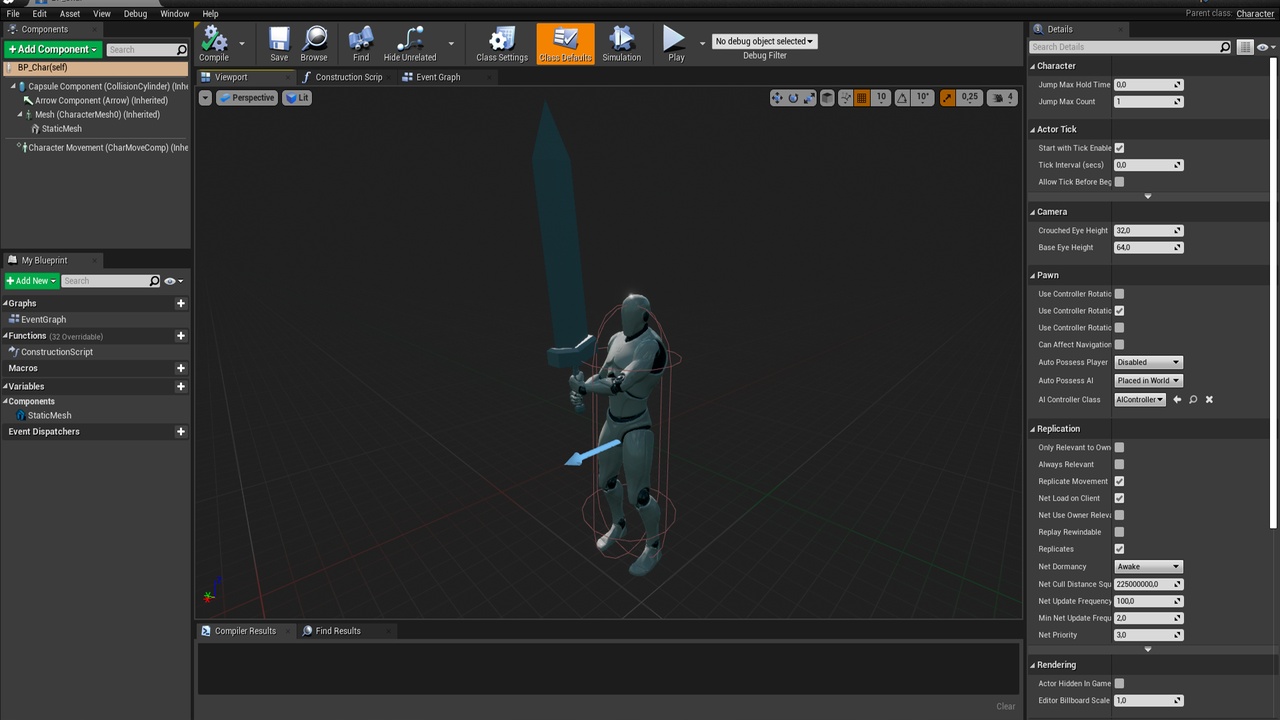
Task: Toggle world/local coordinate system cube
Action: (x=827, y=98)
